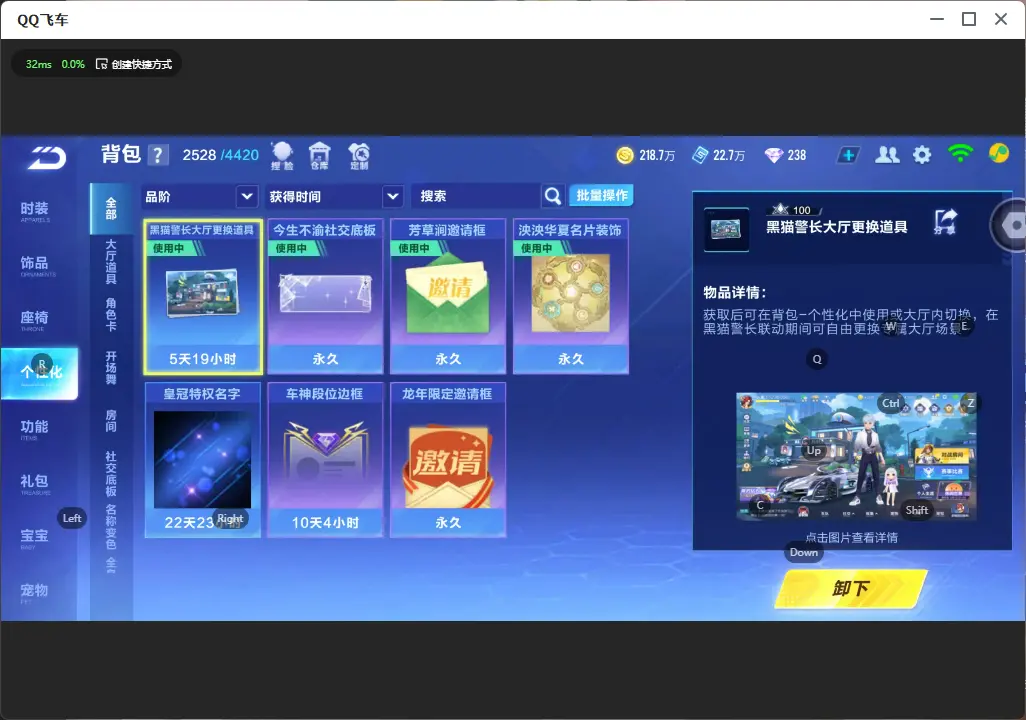Viewport: 1026px width, 720px height.
Task: Click the plus icon to recharge
Action: 848,155
